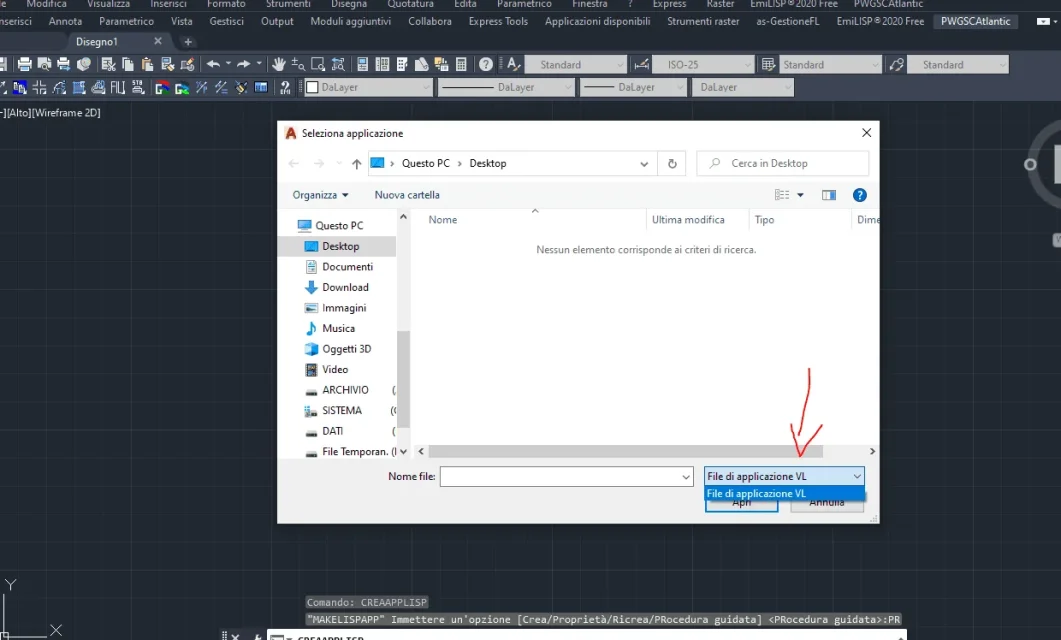Image resolution: width=1061 pixels, height=640 pixels.
Task: Open the lineweight DaLayer dropdown
Action: point(633,87)
